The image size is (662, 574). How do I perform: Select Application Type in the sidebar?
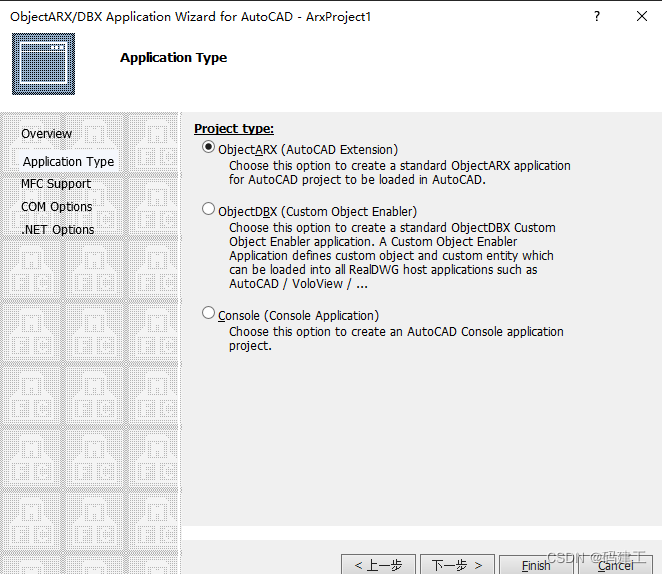(x=68, y=162)
